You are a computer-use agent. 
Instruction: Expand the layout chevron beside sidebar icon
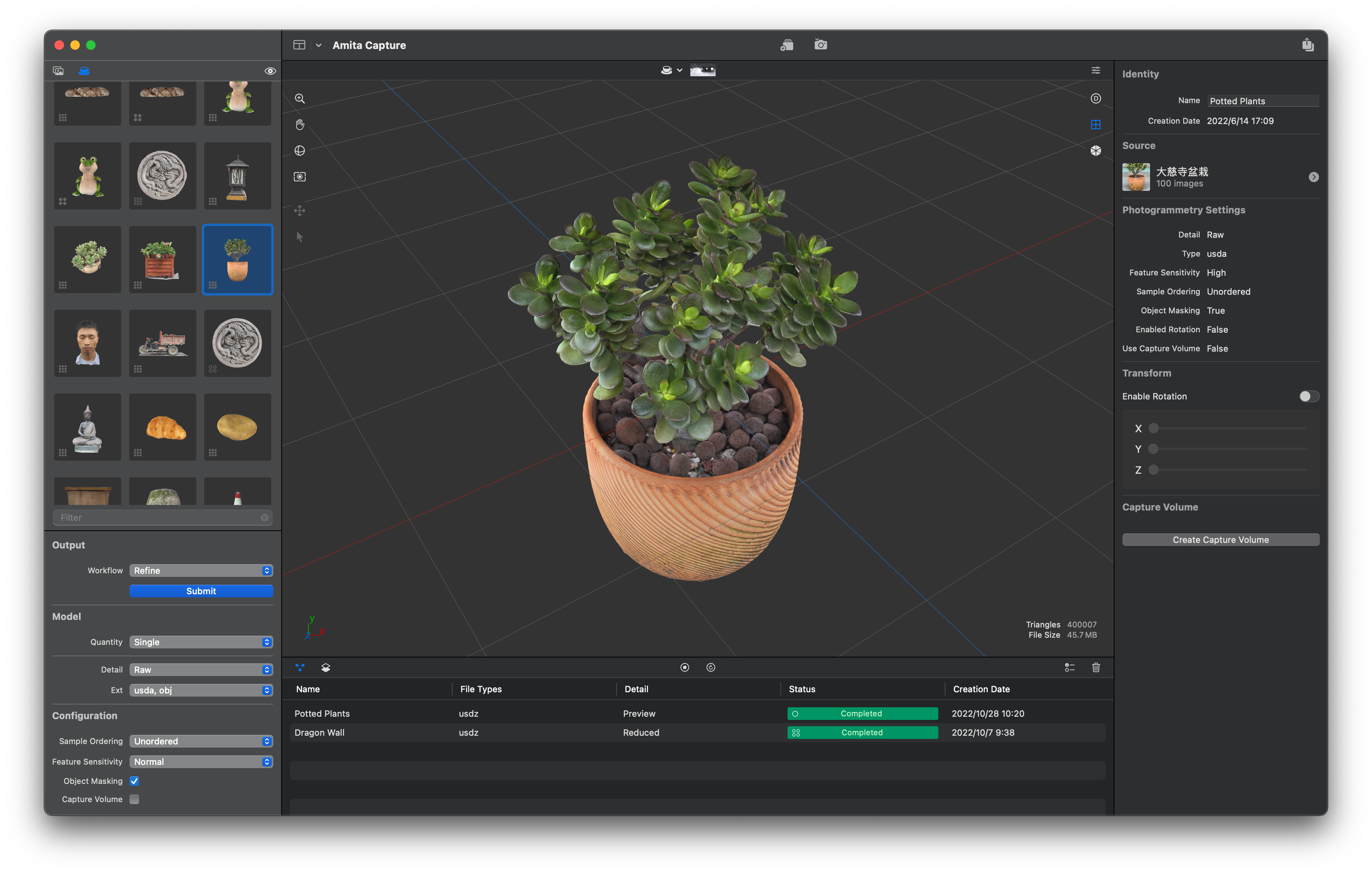[318, 45]
